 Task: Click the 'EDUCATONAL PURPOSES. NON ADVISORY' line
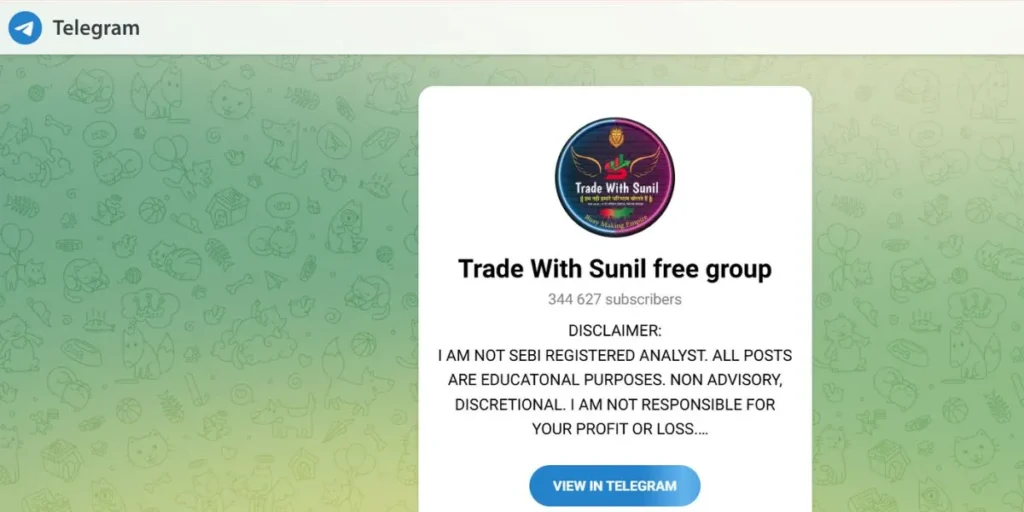(615, 380)
